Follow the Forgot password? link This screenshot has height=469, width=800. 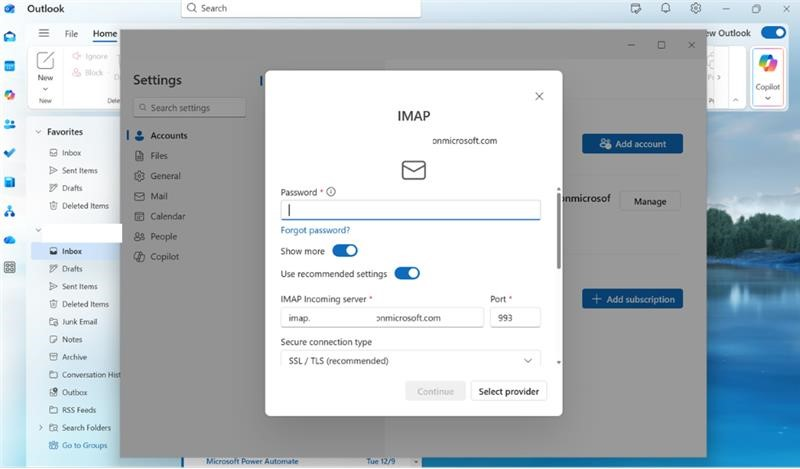(315, 230)
